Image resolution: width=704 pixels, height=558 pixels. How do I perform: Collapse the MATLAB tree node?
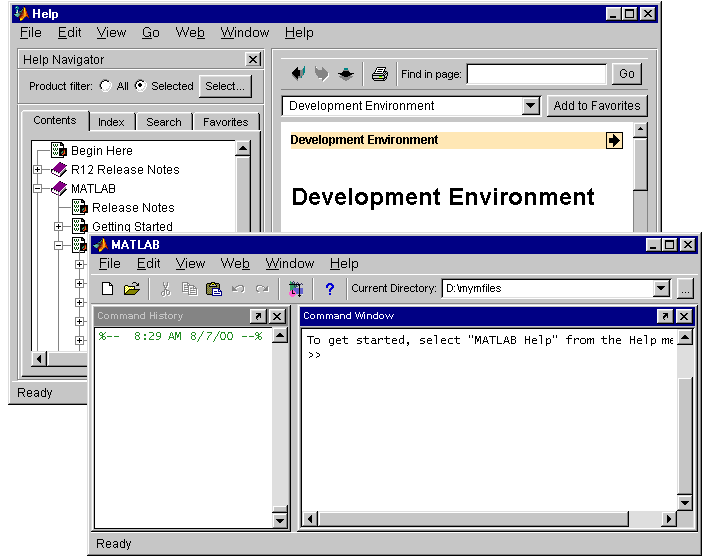39,188
